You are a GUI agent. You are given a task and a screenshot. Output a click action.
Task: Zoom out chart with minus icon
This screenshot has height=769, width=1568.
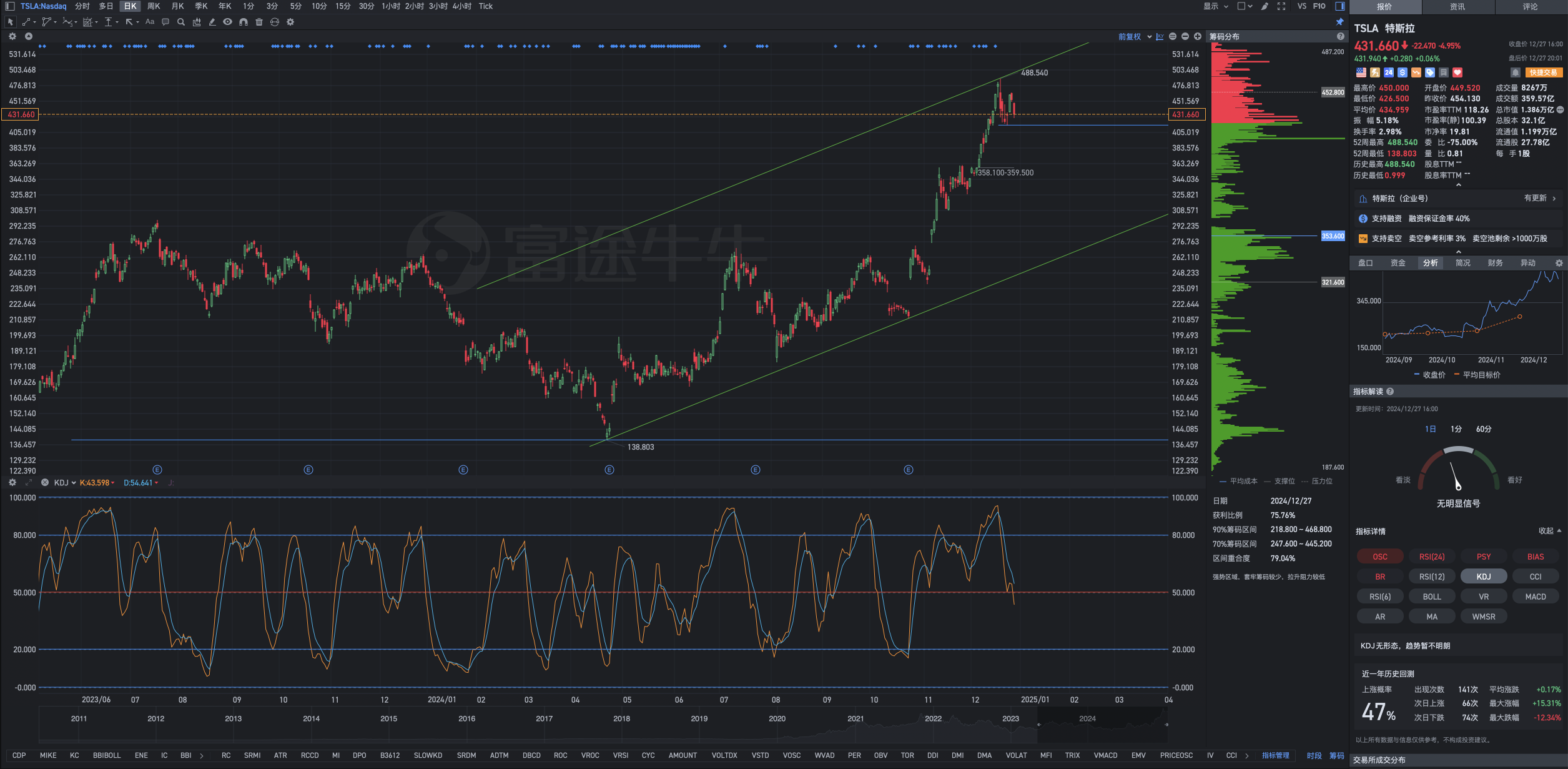click(1185, 37)
